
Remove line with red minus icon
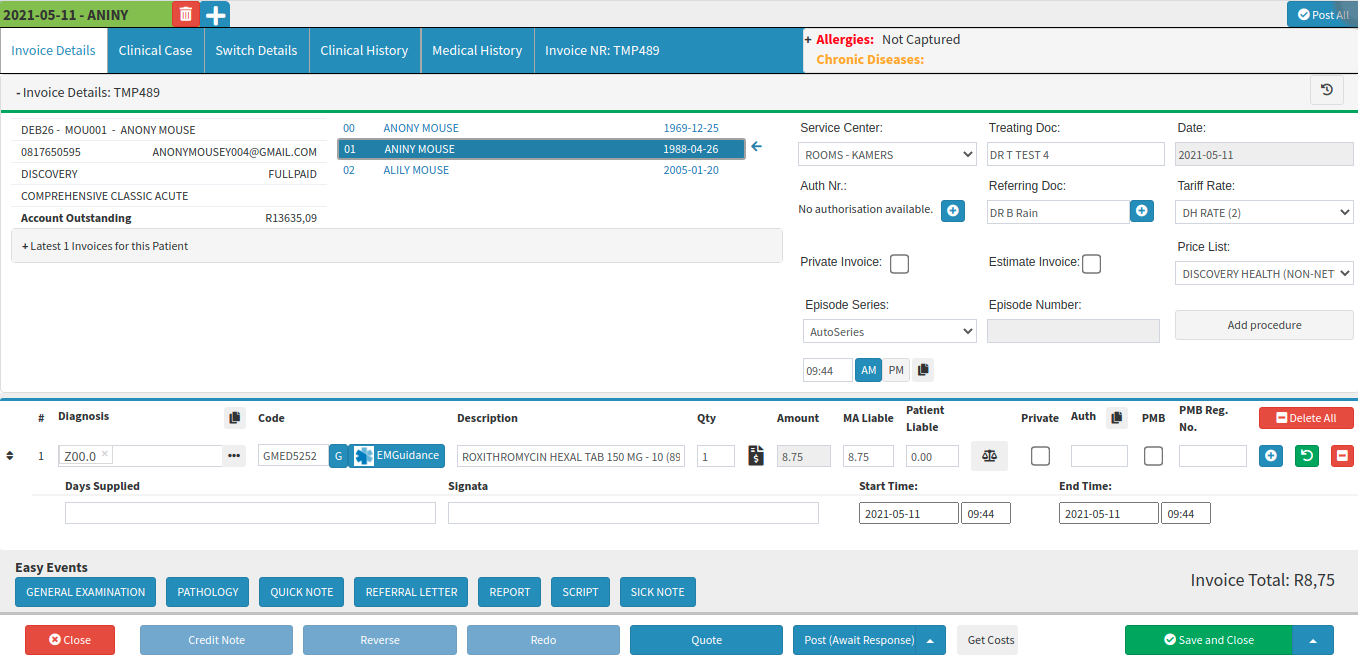coord(1341,456)
